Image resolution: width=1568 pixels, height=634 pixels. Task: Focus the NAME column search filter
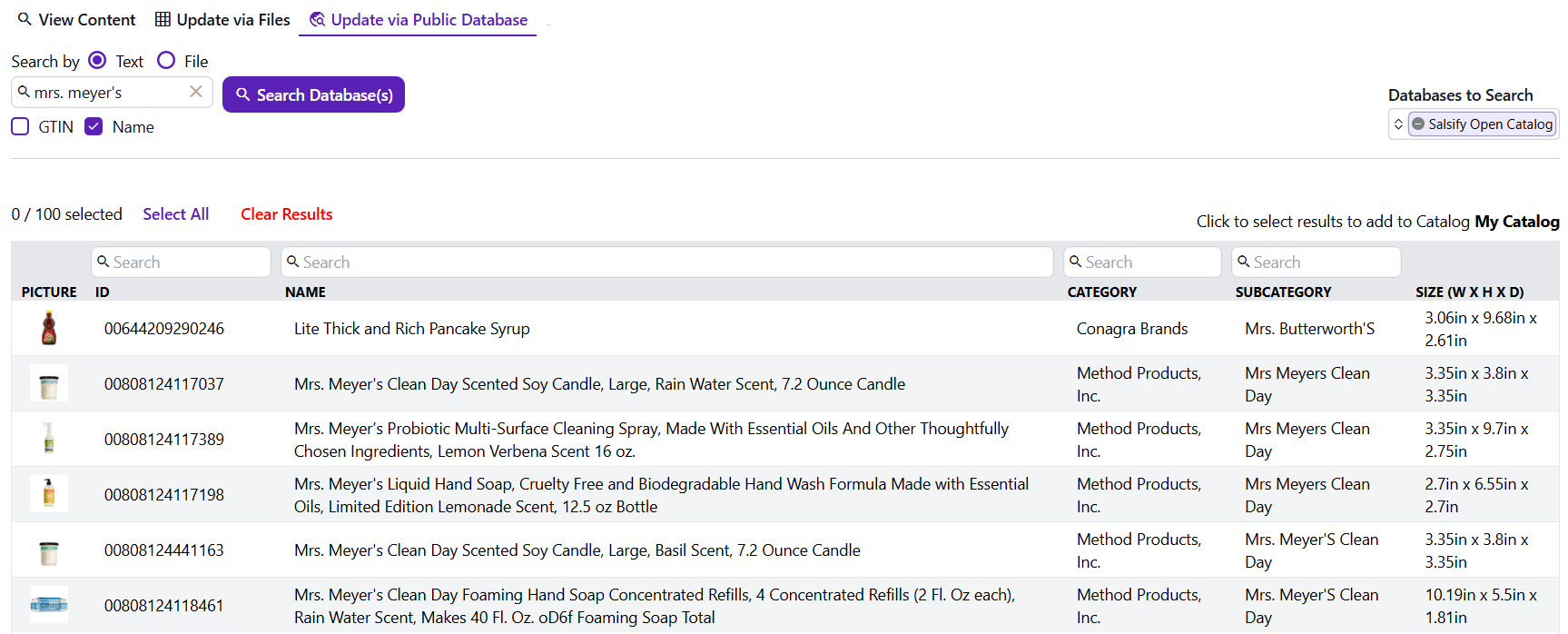point(667,263)
